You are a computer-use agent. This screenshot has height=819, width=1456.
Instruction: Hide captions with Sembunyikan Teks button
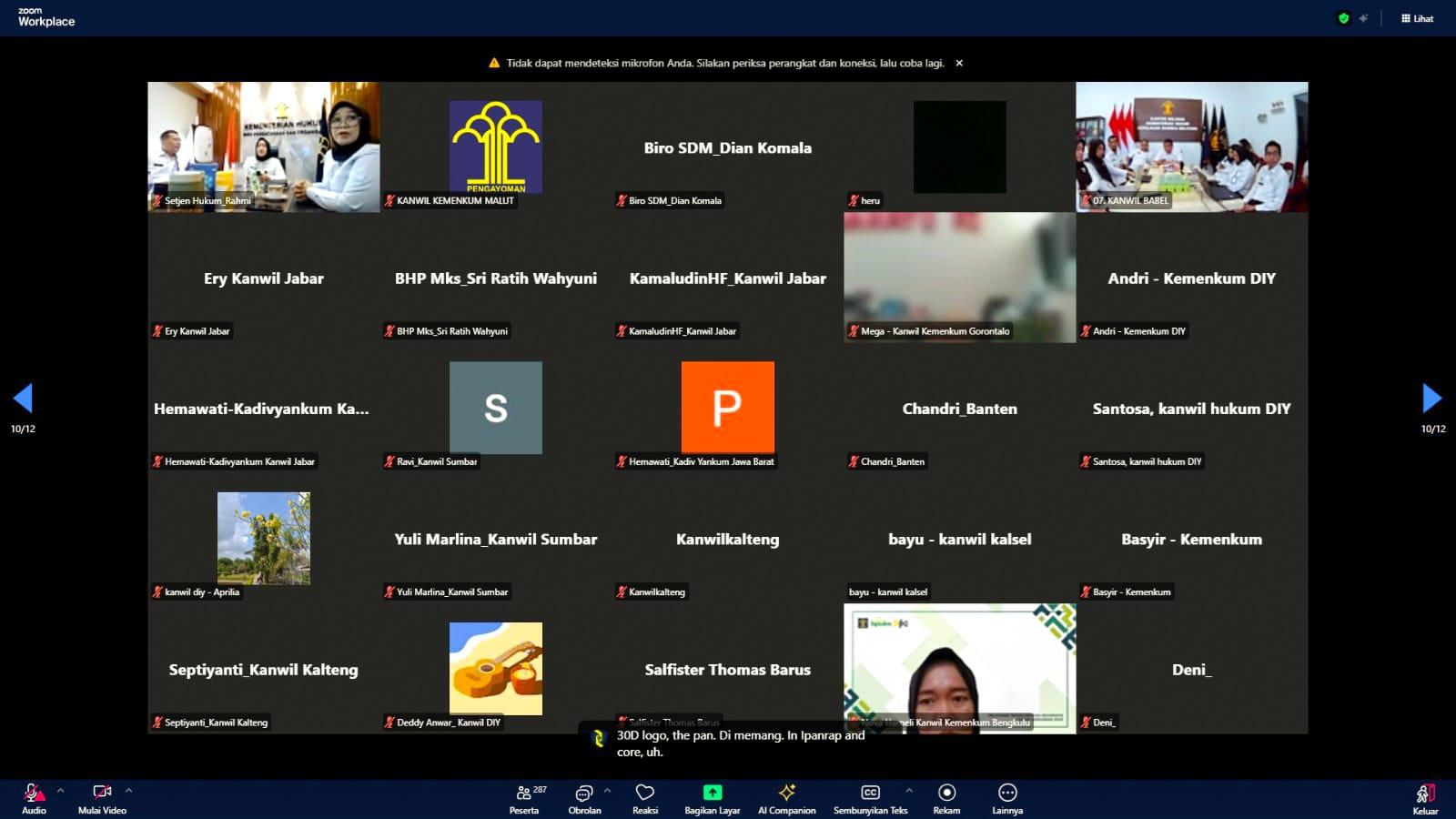pos(870,797)
